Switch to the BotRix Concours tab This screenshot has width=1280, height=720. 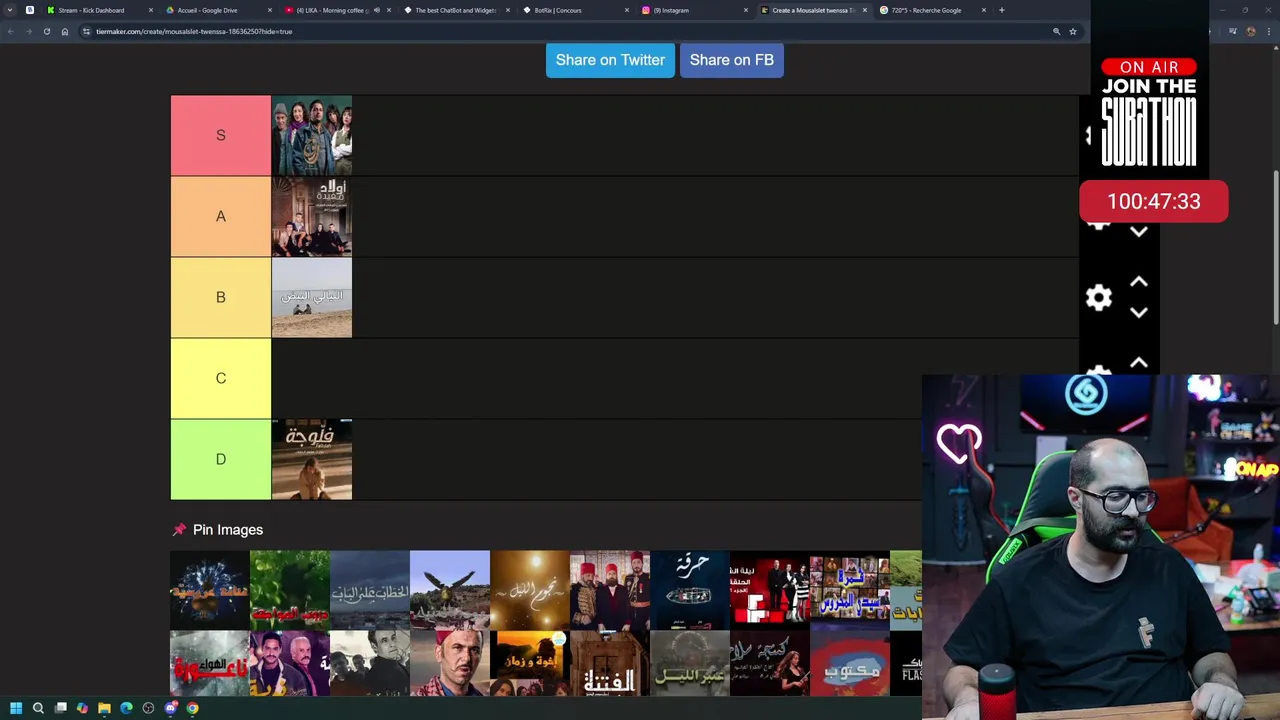(575, 10)
